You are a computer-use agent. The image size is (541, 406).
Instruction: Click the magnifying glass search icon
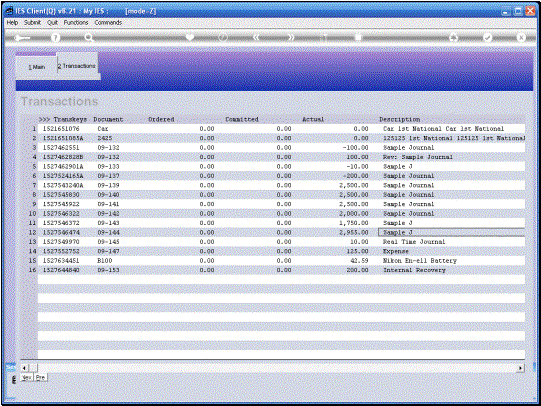click(89, 38)
